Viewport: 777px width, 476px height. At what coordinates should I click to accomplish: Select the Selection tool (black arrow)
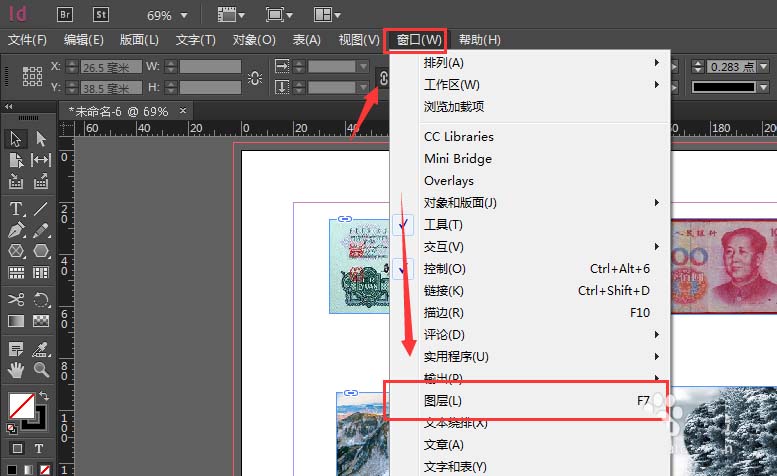(x=16, y=139)
